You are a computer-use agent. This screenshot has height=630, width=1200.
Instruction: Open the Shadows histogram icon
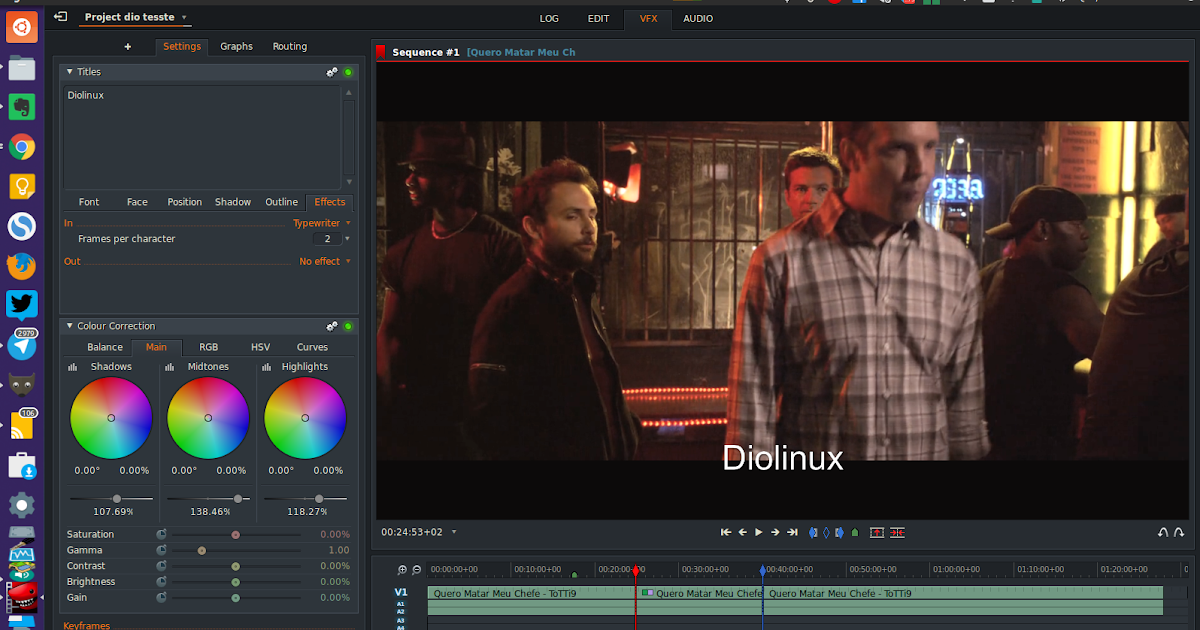pos(73,367)
